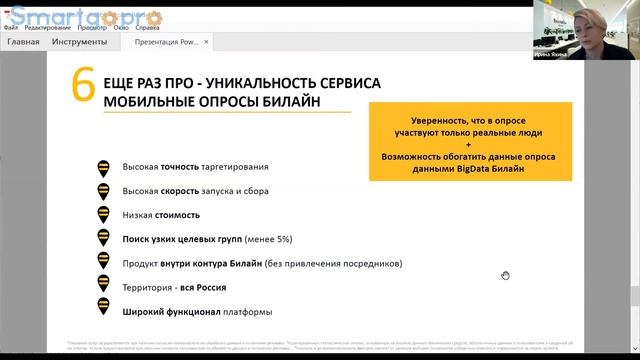Screen dimensions: 640x360
Task: Switch to the Инструменты tab
Action: click(x=79, y=42)
